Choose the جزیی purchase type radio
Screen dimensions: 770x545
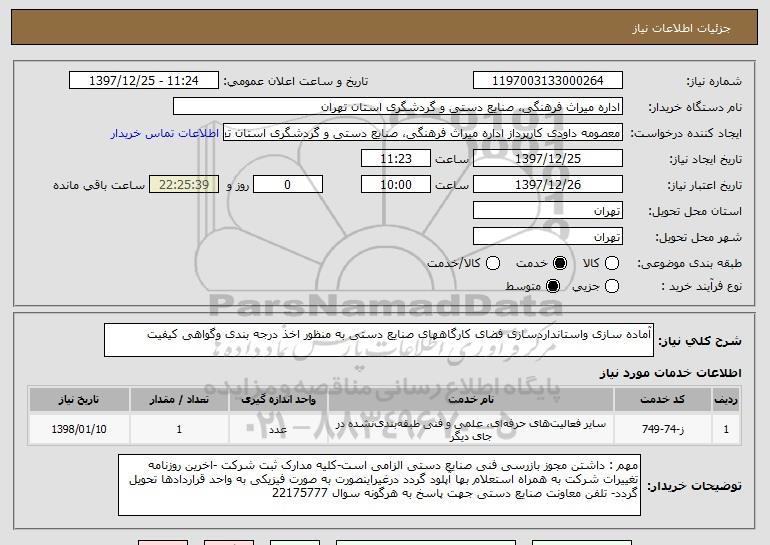[x=612, y=286]
